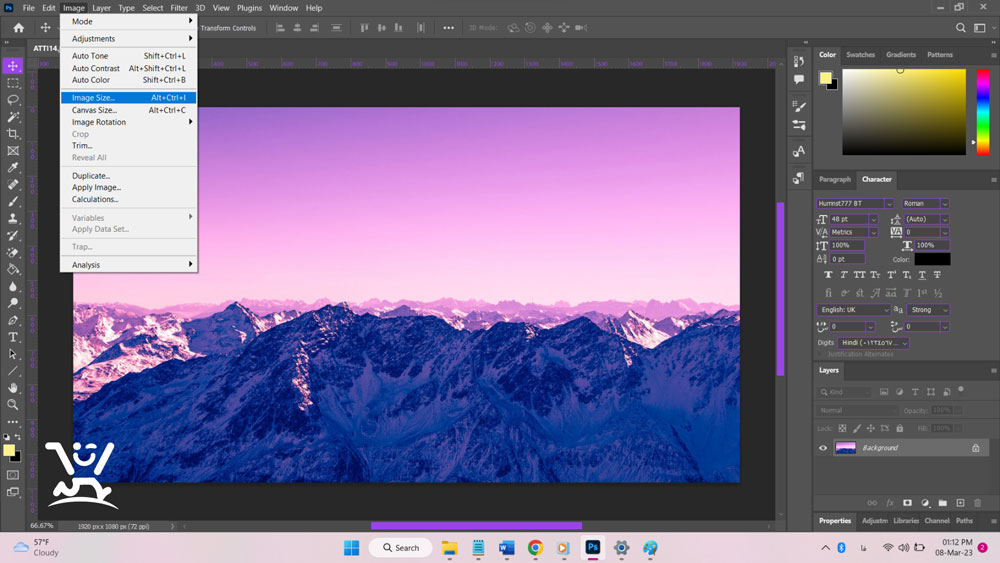Toggle Underline in Character panel
The height and width of the screenshot is (563, 1000).
(922, 275)
